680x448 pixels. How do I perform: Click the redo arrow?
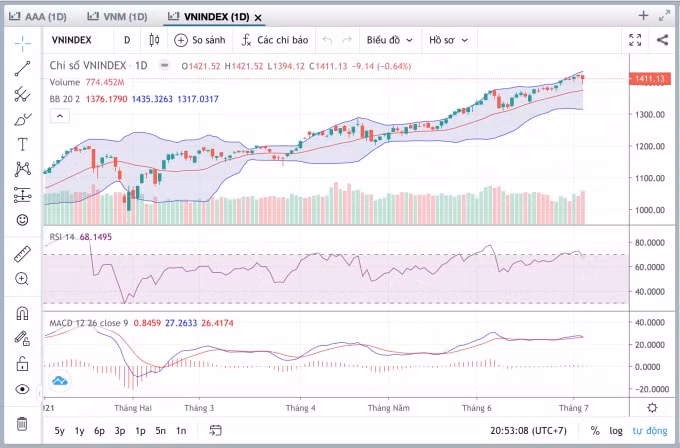(x=347, y=40)
